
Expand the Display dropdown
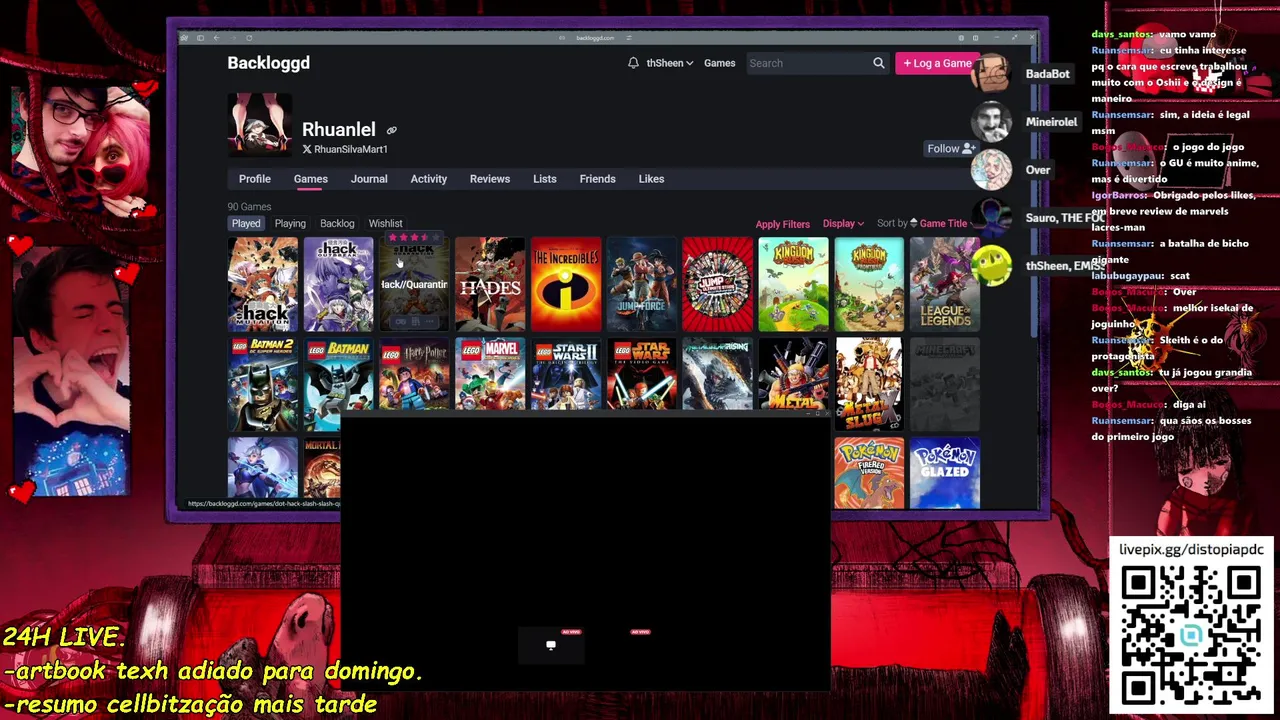click(843, 224)
